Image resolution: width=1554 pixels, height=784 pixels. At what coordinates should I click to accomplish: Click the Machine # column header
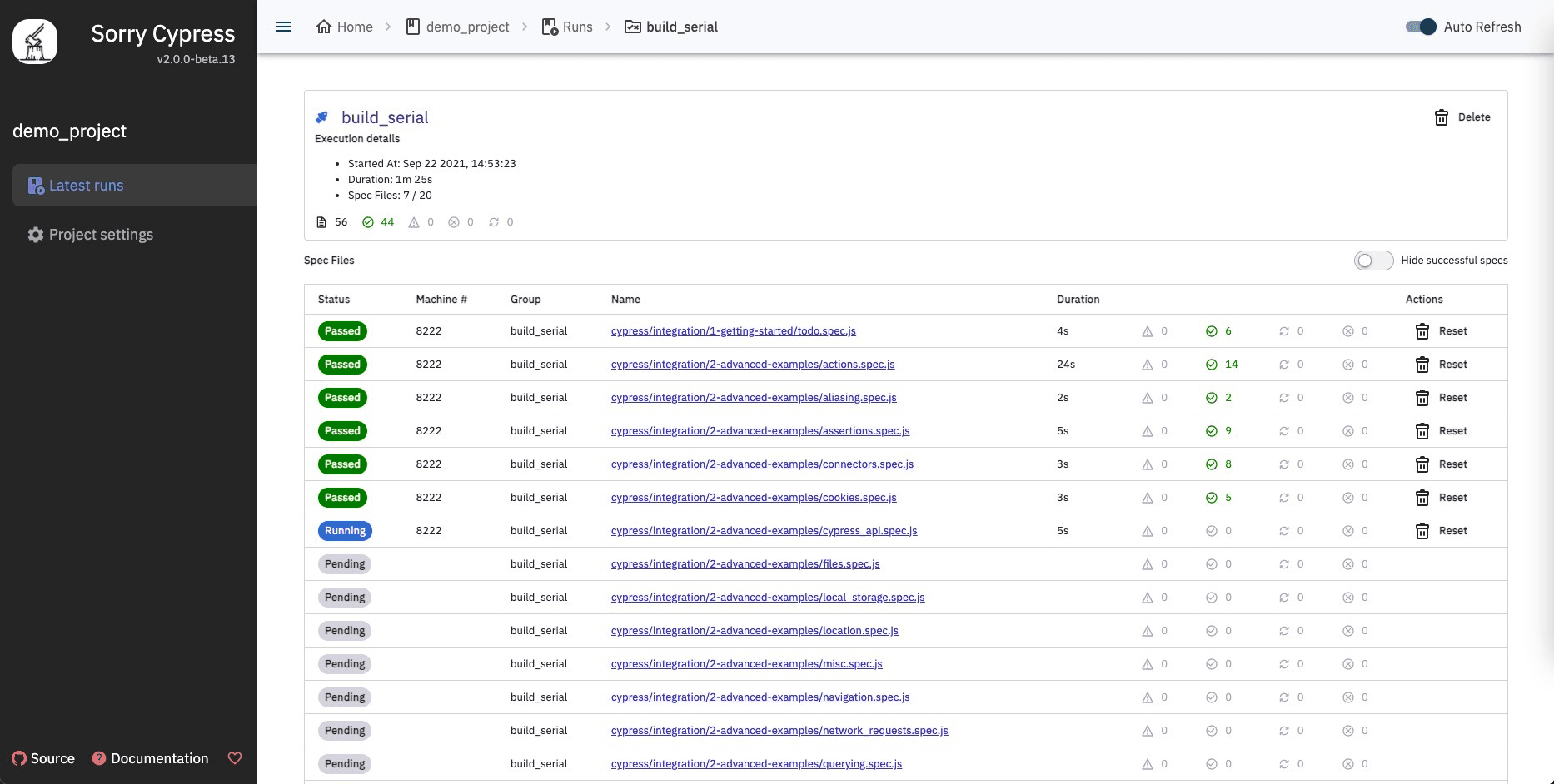[441, 300]
